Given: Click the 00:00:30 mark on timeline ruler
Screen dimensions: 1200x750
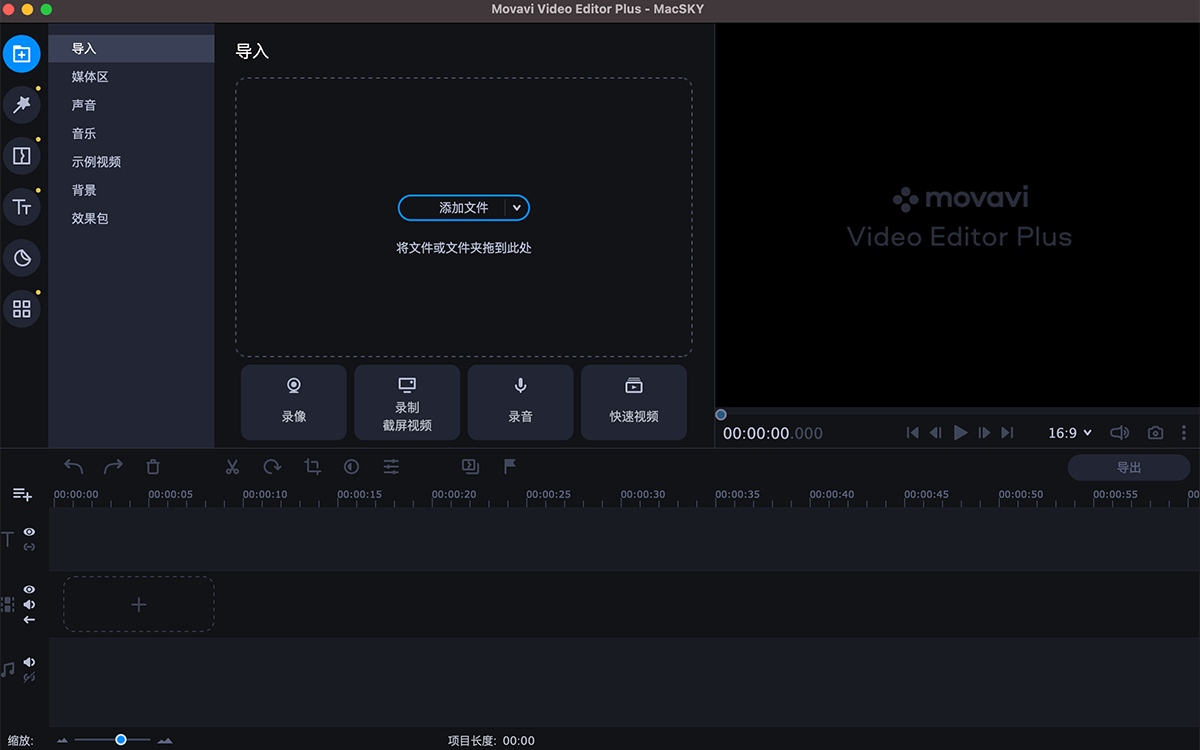Looking at the screenshot, I should coord(643,494).
